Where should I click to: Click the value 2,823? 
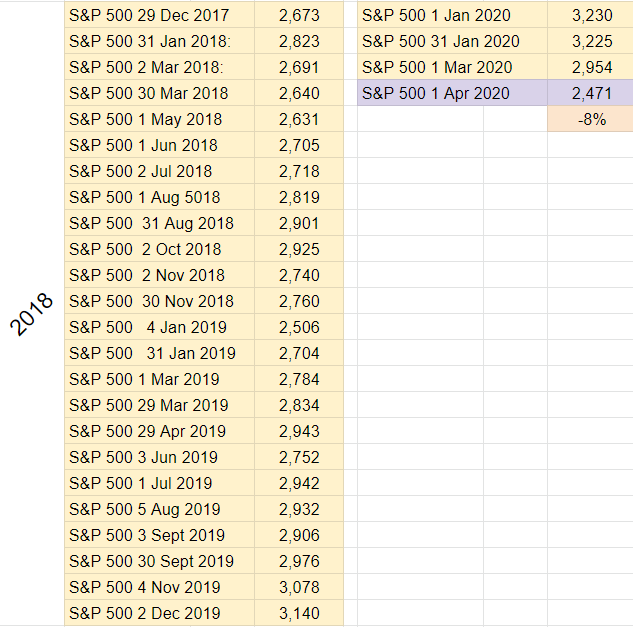click(299, 41)
